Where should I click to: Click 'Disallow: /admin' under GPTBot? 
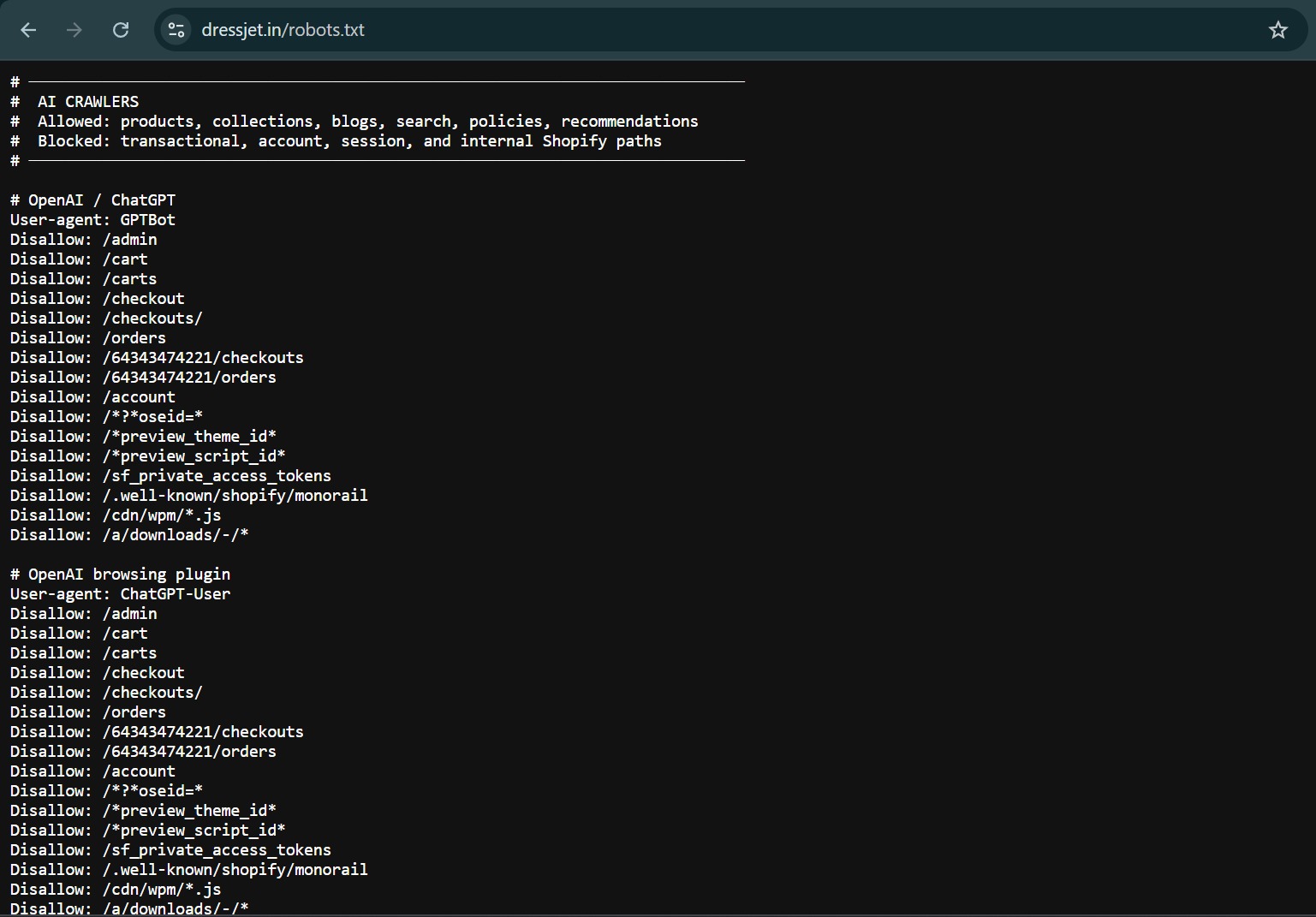coord(84,239)
